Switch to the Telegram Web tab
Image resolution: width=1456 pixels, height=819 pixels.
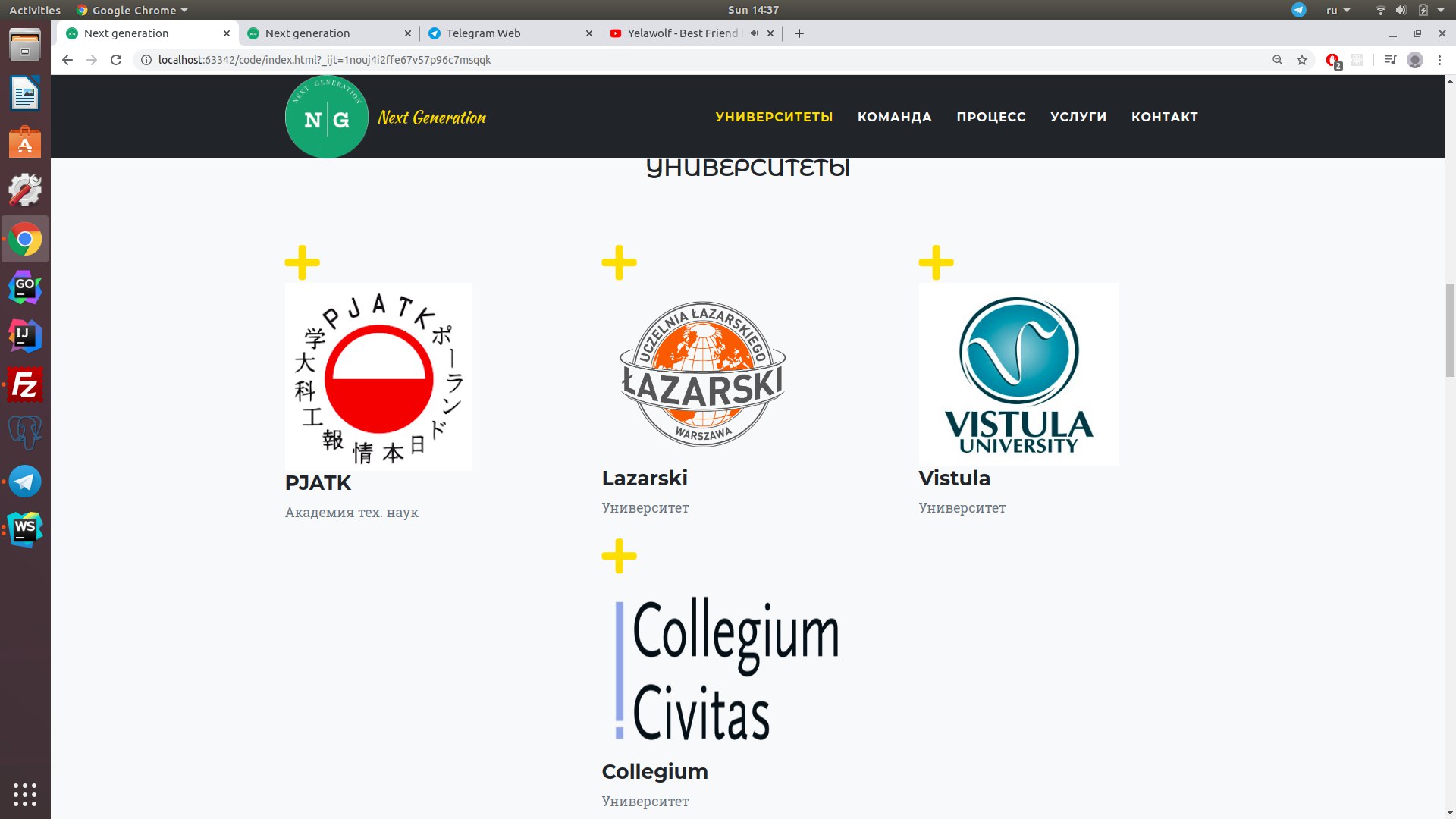coord(510,33)
